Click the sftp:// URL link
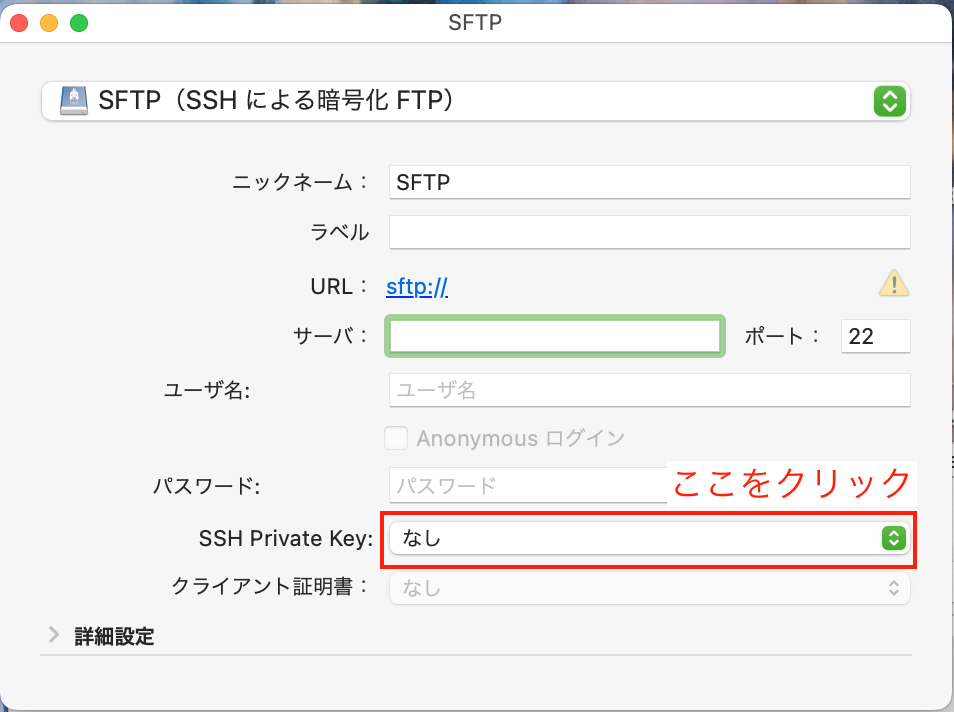 point(417,286)
